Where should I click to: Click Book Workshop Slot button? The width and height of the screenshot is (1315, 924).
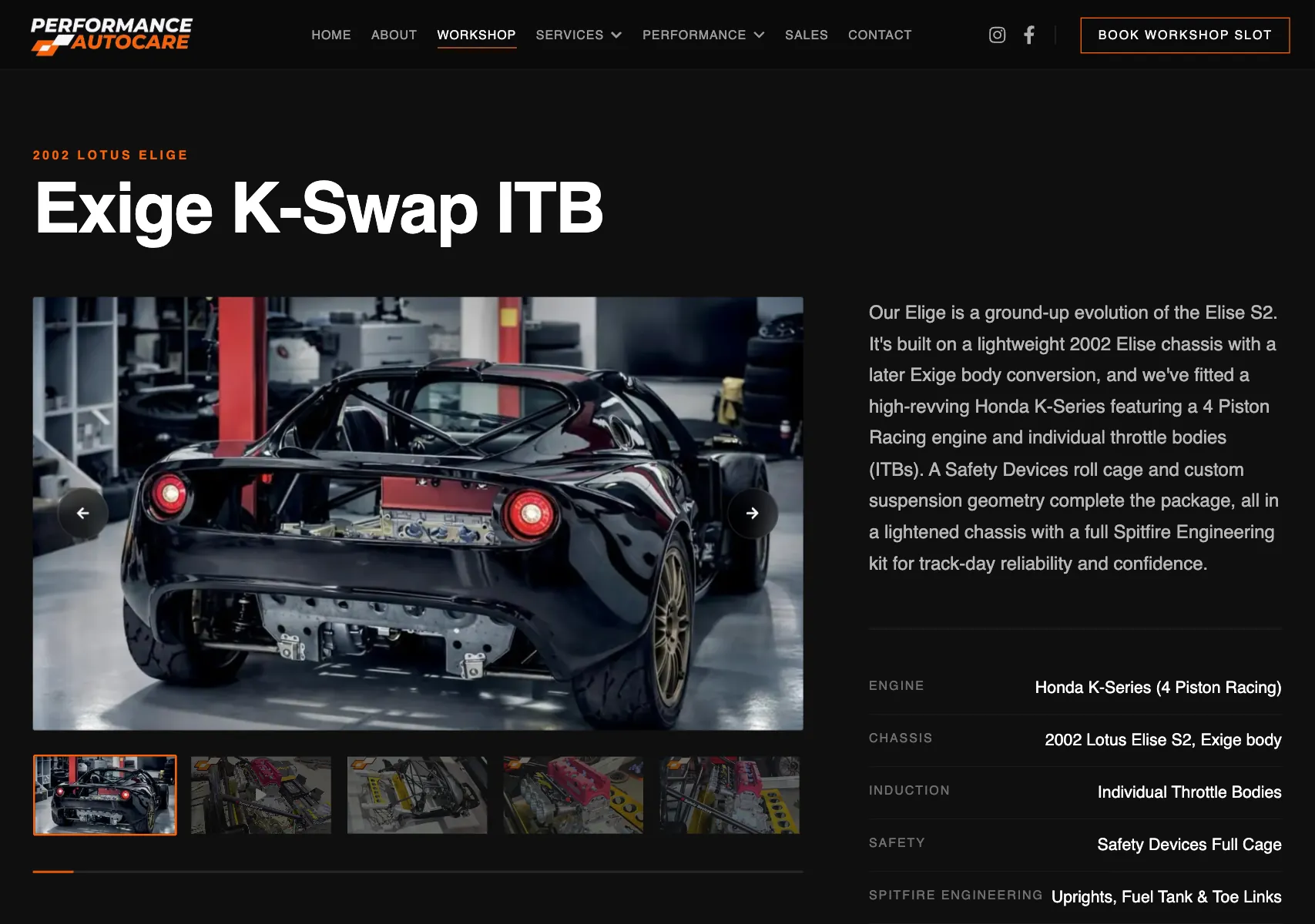pyautogui.click(x=1185, y=35)
